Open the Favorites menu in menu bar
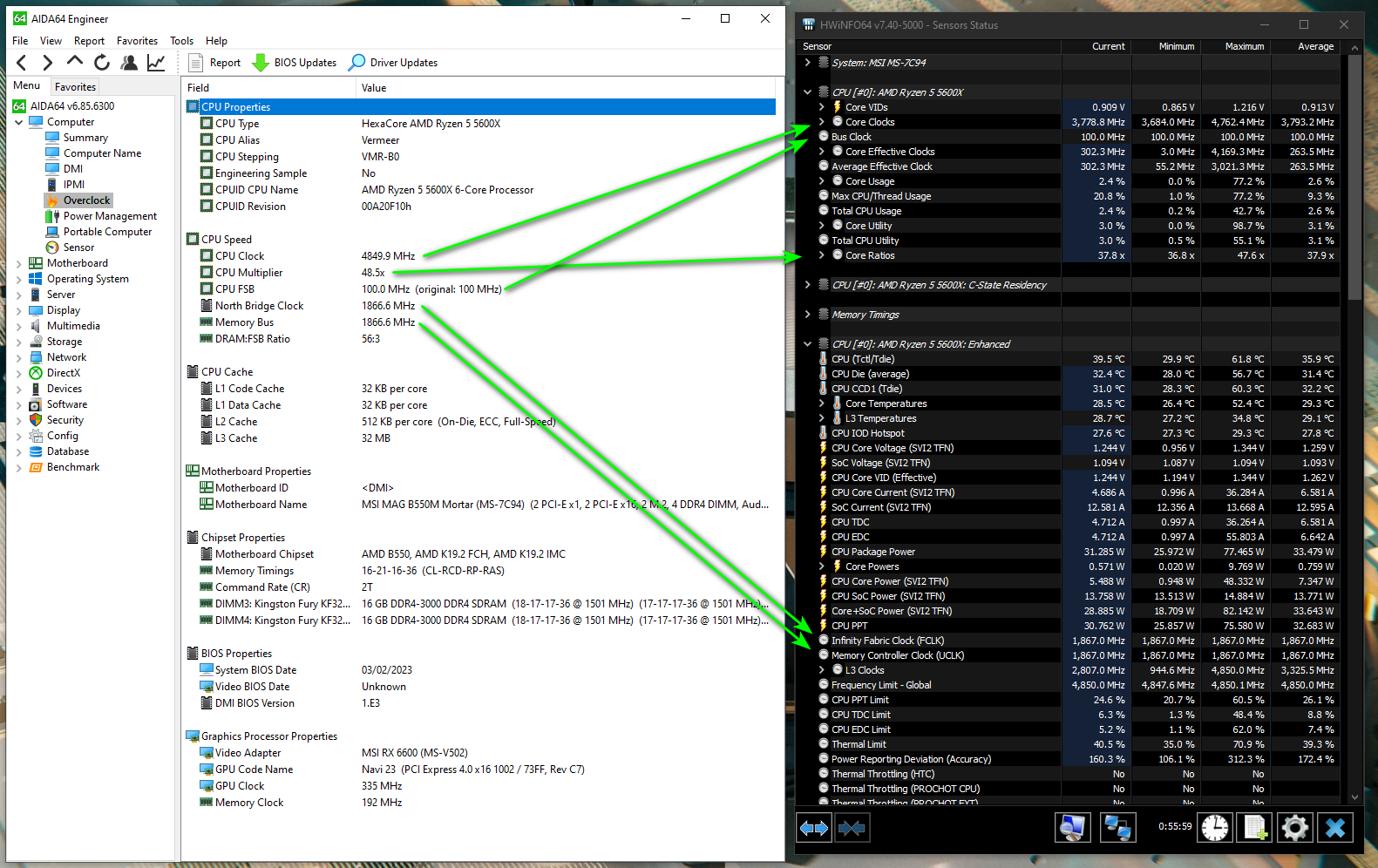This screenshot has width=1378, height=868. point(137,41)
